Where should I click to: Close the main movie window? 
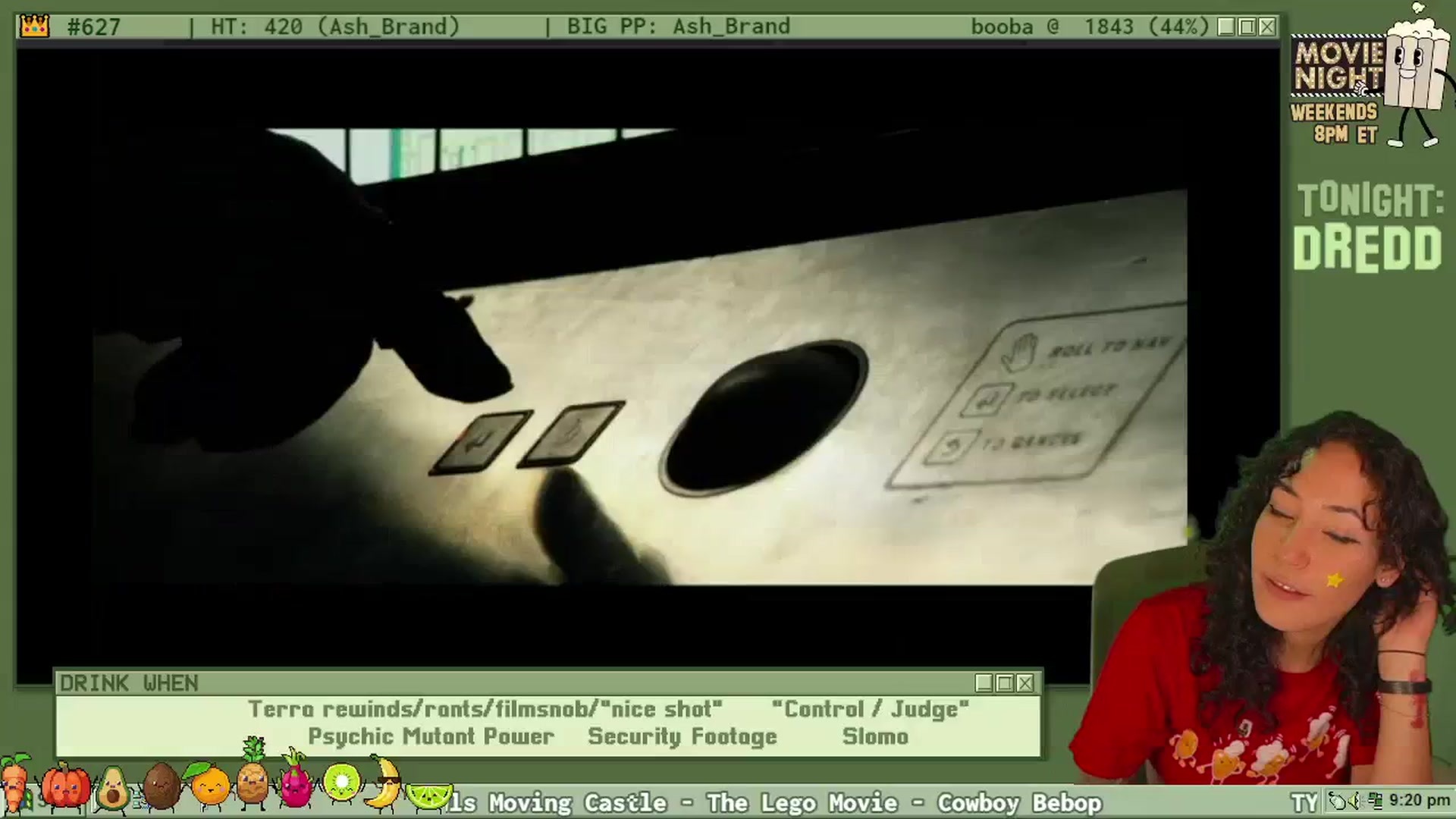point(1267,27)
